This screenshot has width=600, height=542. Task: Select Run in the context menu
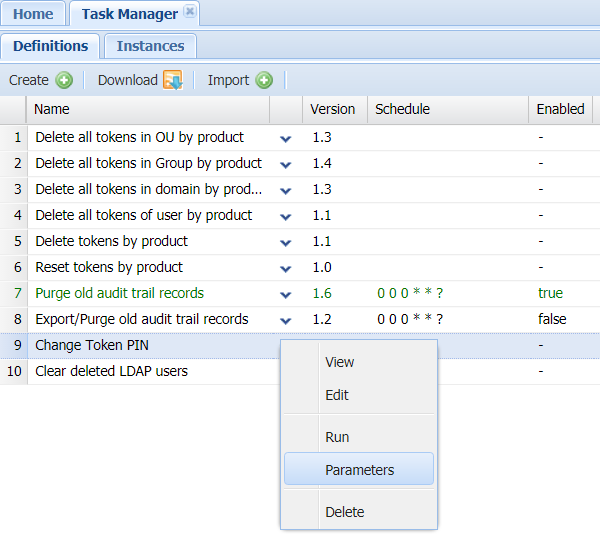click(337, 437)
